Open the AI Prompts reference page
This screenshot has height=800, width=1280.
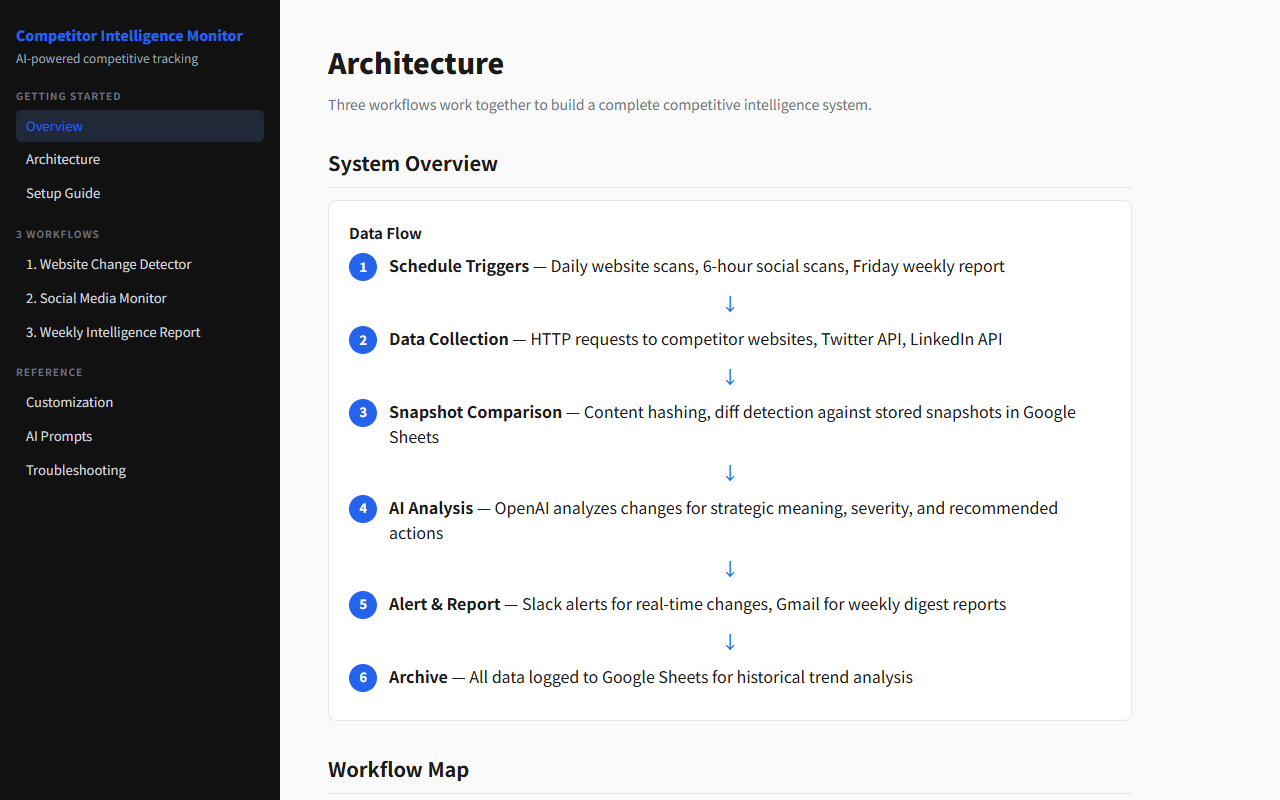pyautogui.click(x=59, y=436)
